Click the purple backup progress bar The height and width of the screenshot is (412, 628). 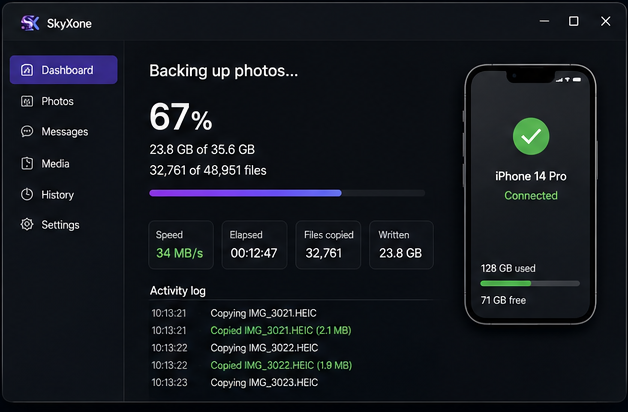287,193
